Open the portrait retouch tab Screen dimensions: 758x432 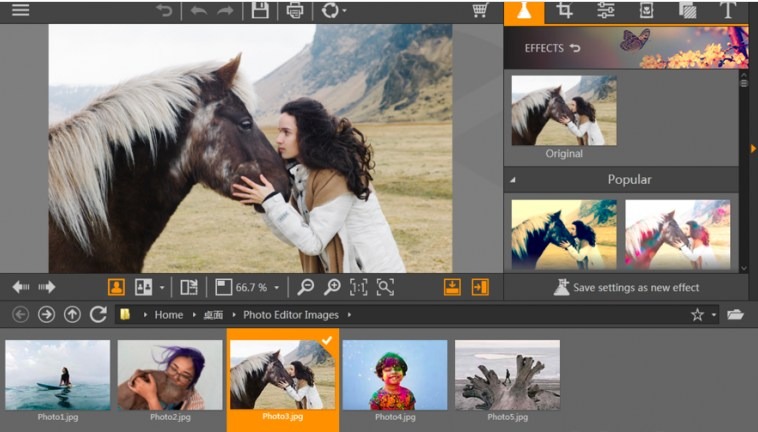(646, 10)
